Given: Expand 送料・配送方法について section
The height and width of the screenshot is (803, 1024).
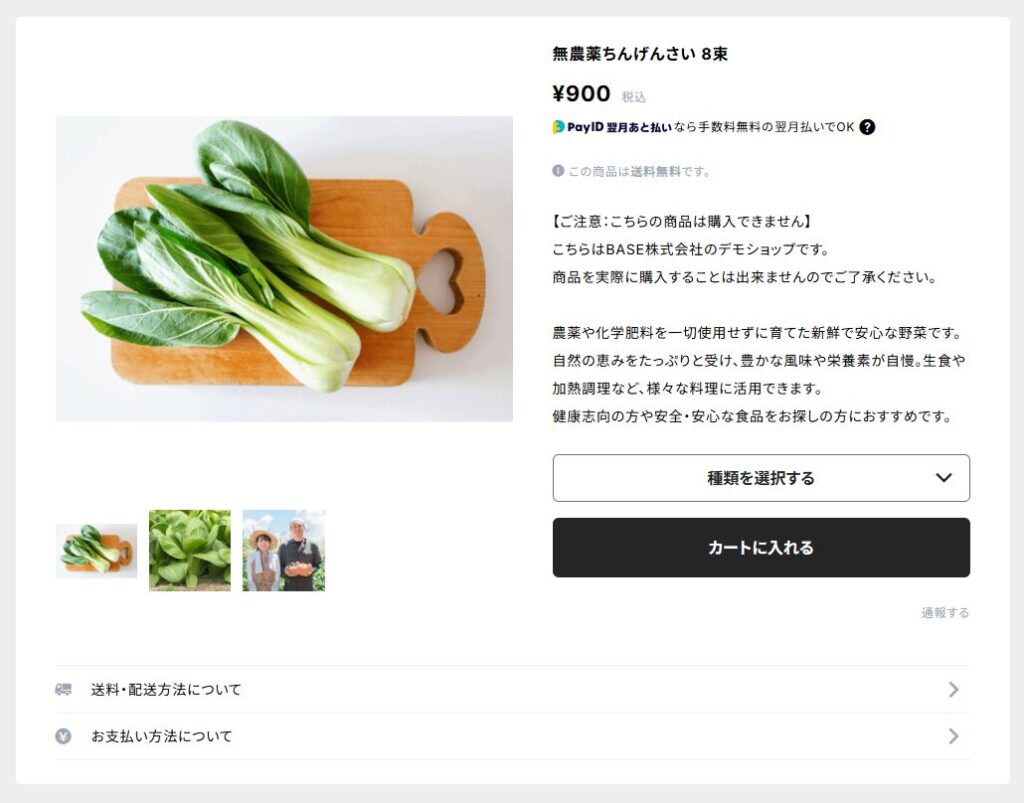Looking at the screenshot, I should 513,689.
